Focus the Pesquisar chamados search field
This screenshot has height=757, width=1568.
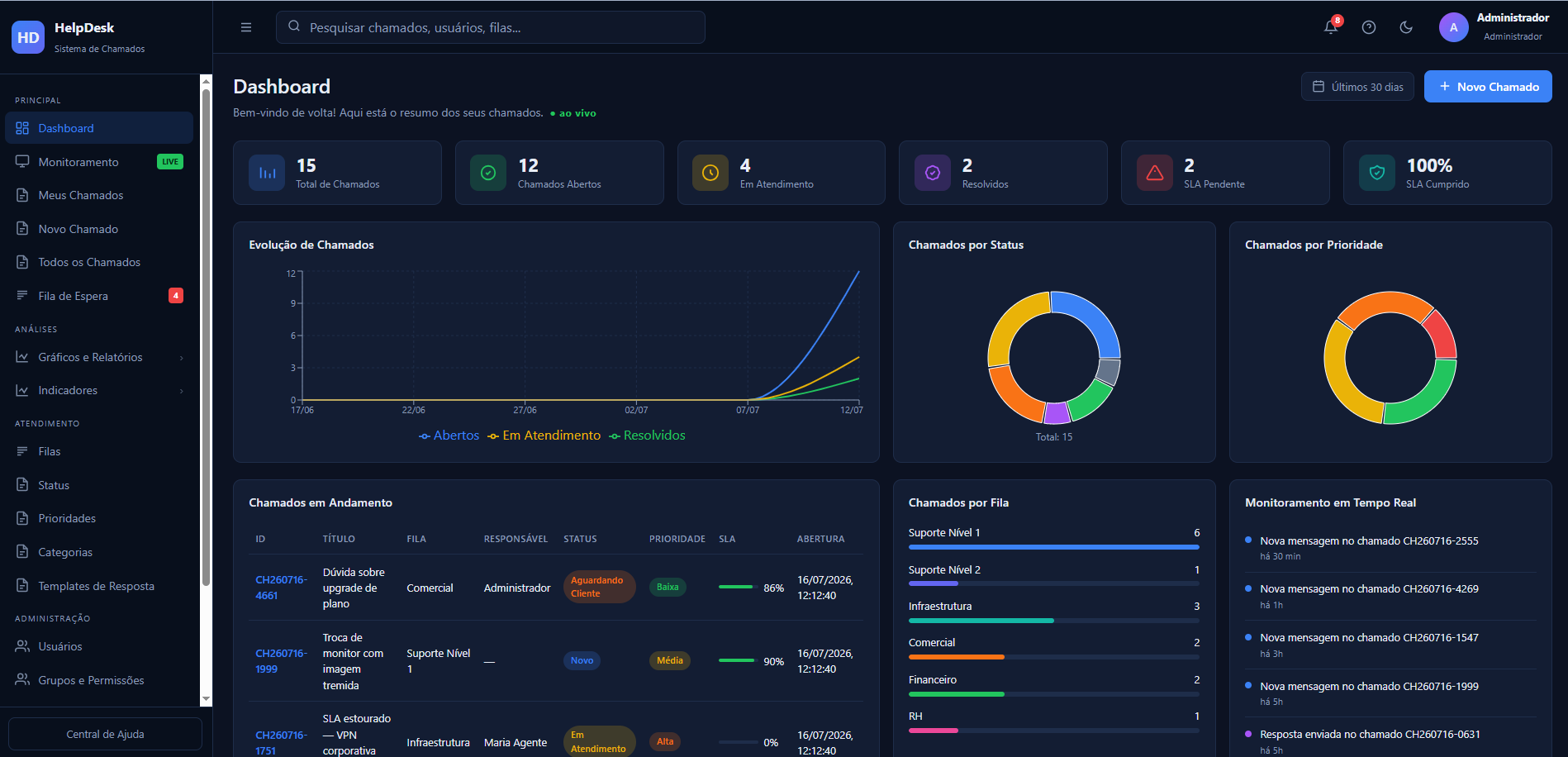click(x=491, y=27)
